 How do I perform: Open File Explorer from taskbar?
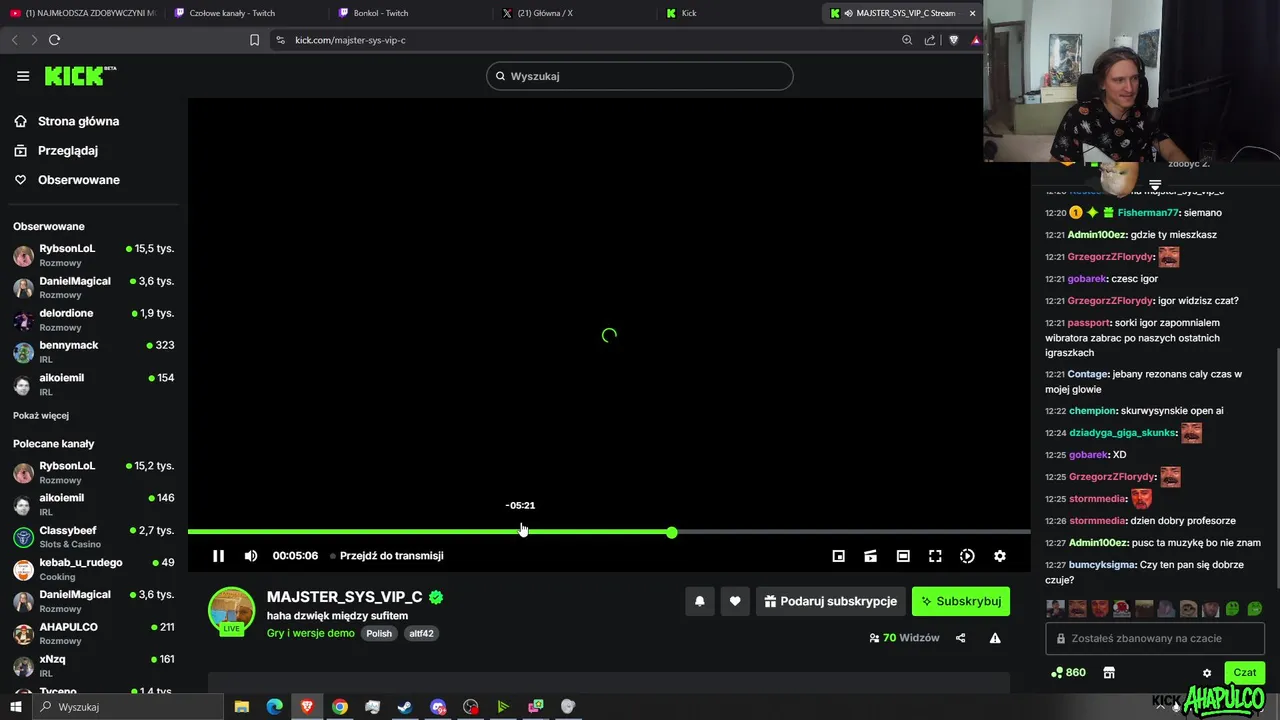242,707
